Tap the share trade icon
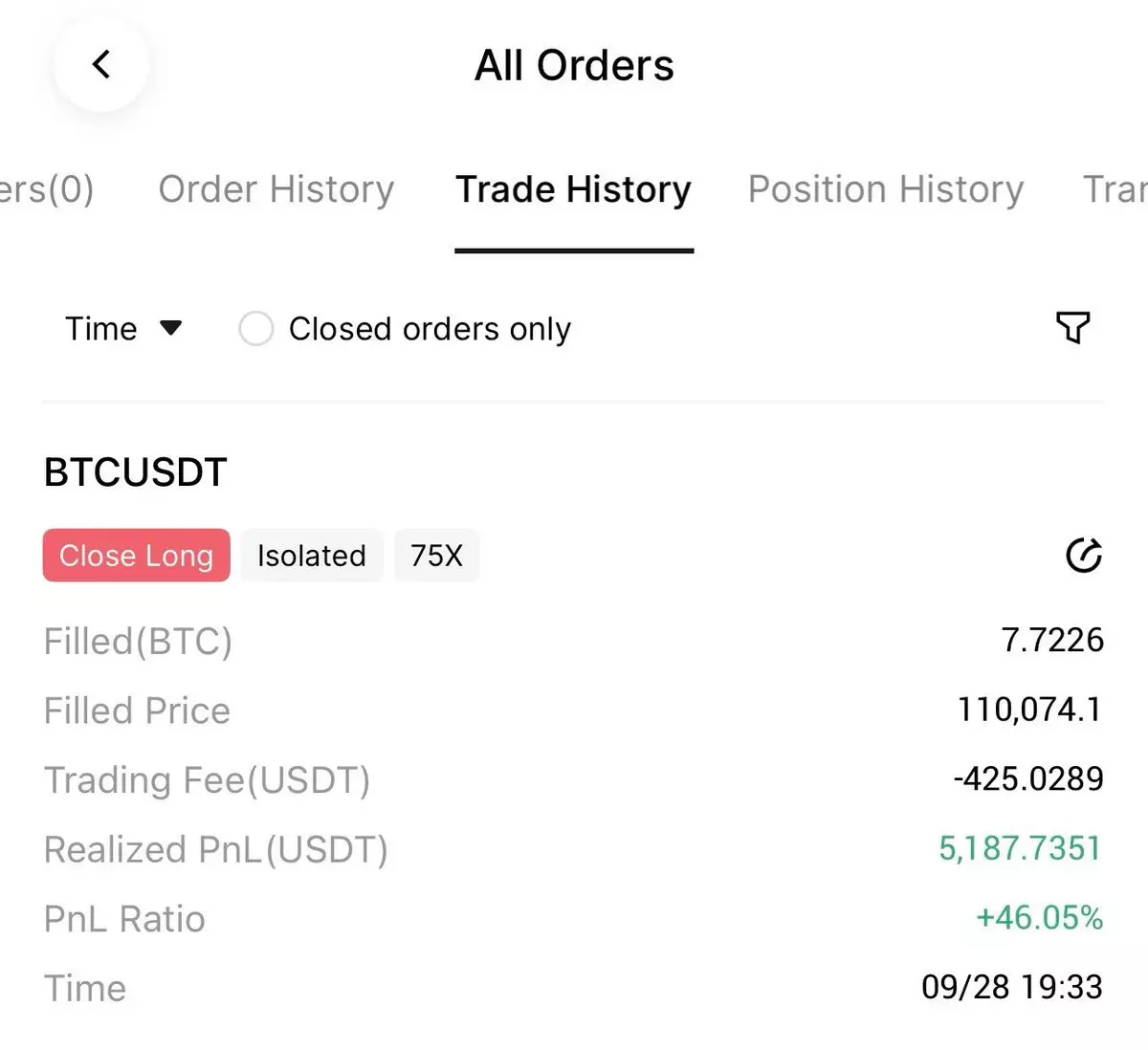 point(1083,556)
